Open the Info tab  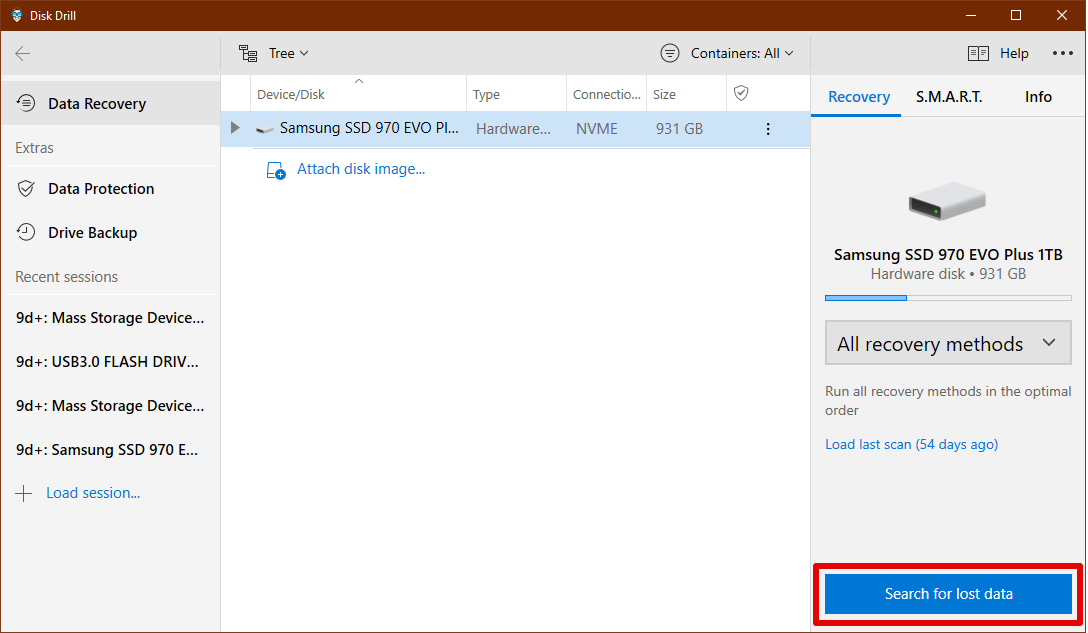(x=1038, y=97)
